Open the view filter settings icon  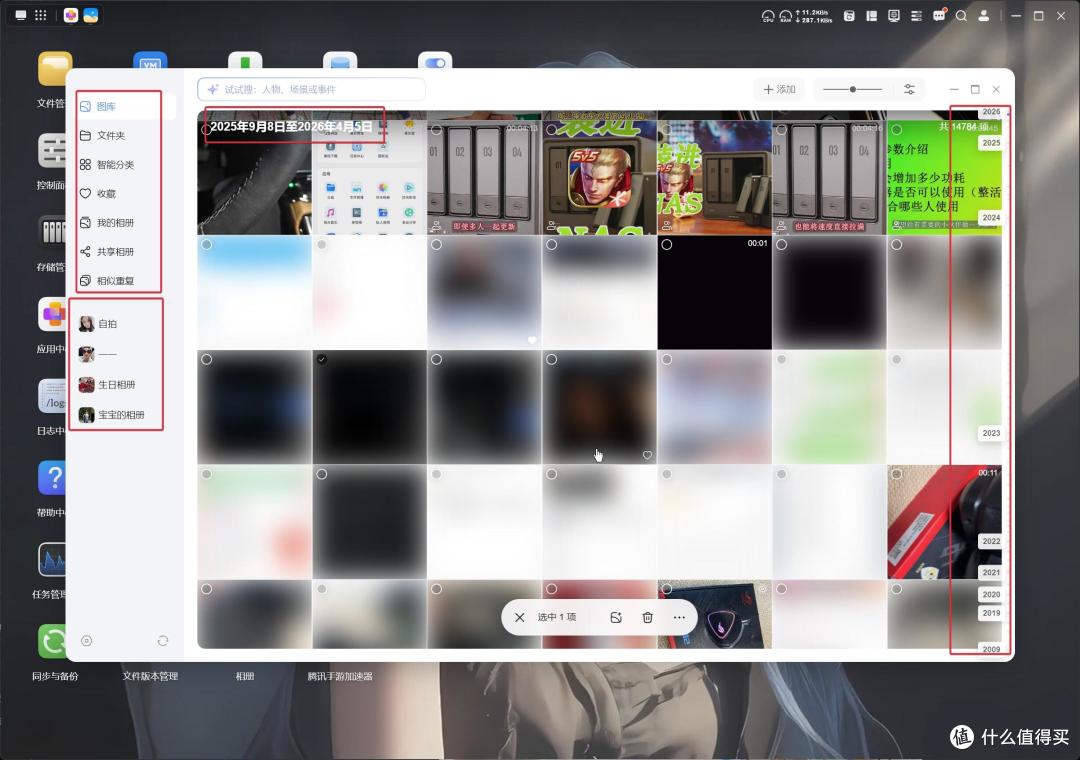[909, 90]
